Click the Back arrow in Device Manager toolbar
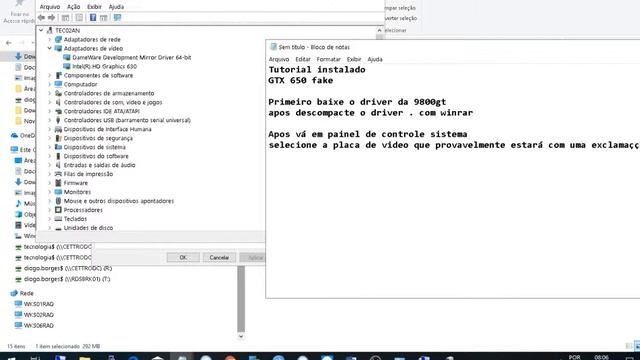The image size is (640, 360). [x=41, y=18]
